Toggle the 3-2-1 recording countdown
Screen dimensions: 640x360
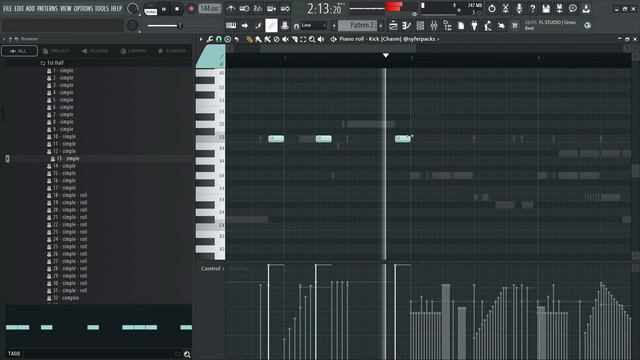click(x=258, y=9)
